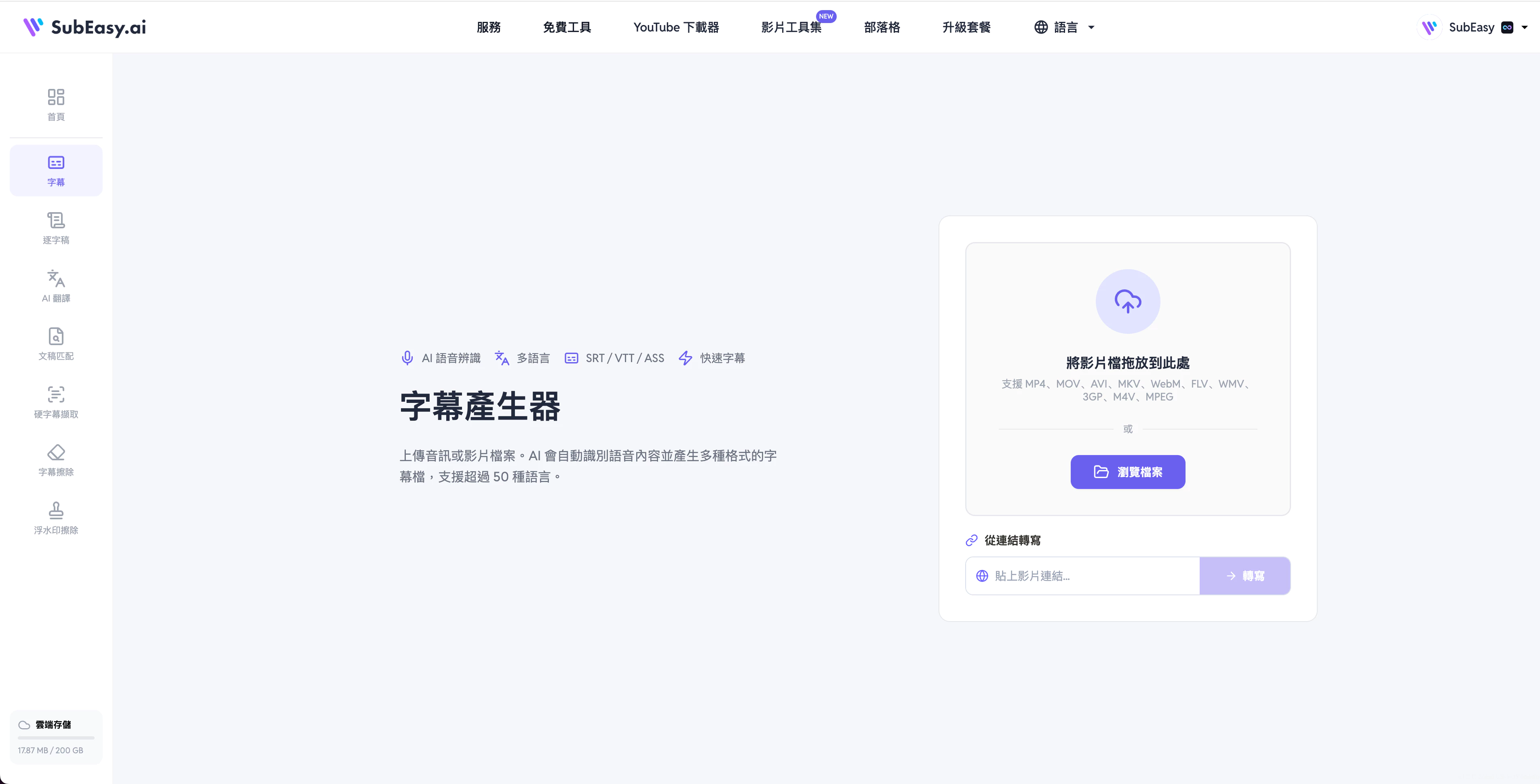
Task: Click the supported formats text 支援 MP4、MOV
Action: (1127, 390)
